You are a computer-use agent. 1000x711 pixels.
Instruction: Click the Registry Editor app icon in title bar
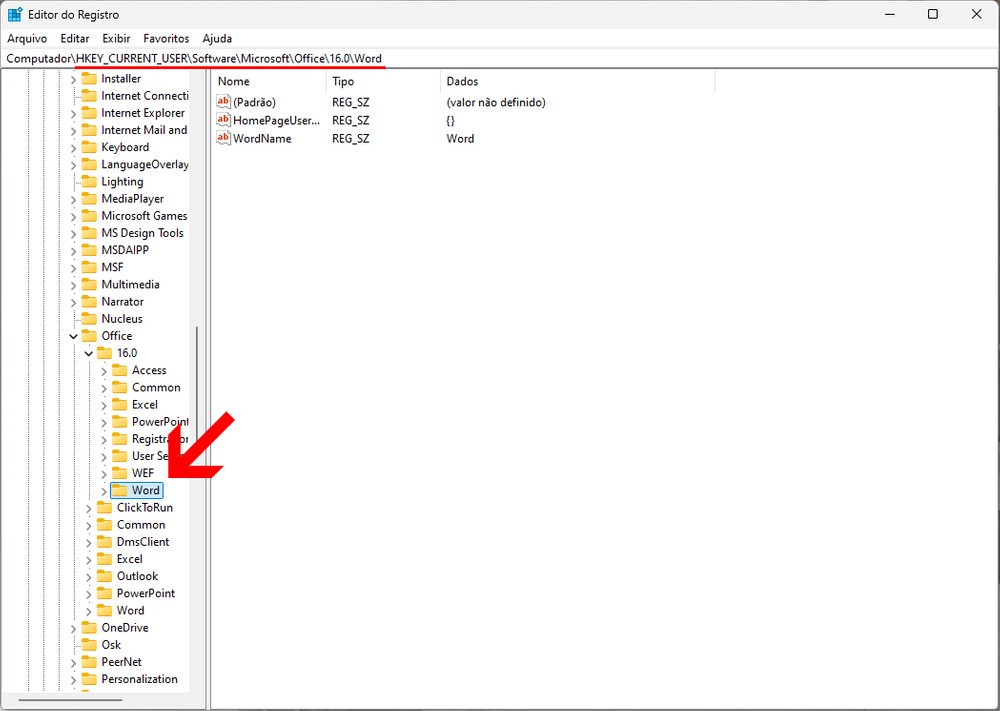[x=15, y=14]
